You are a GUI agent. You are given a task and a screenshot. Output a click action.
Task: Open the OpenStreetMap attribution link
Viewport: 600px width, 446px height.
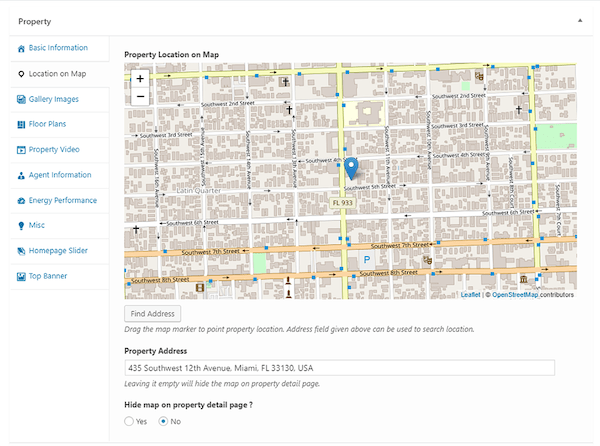click(x=515, y=295)
